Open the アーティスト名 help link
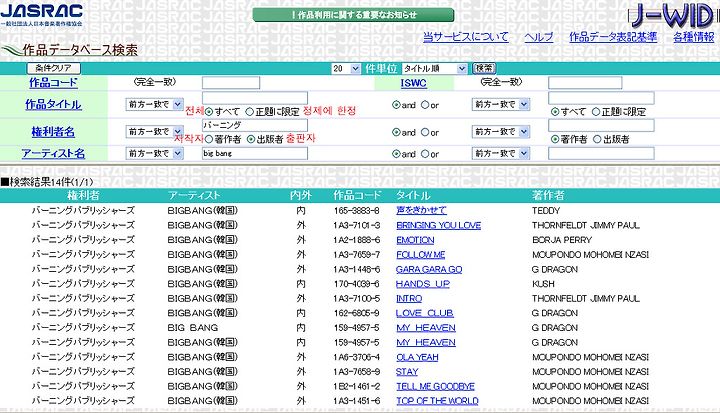The image size is (720, 413). tap(53, 153)
